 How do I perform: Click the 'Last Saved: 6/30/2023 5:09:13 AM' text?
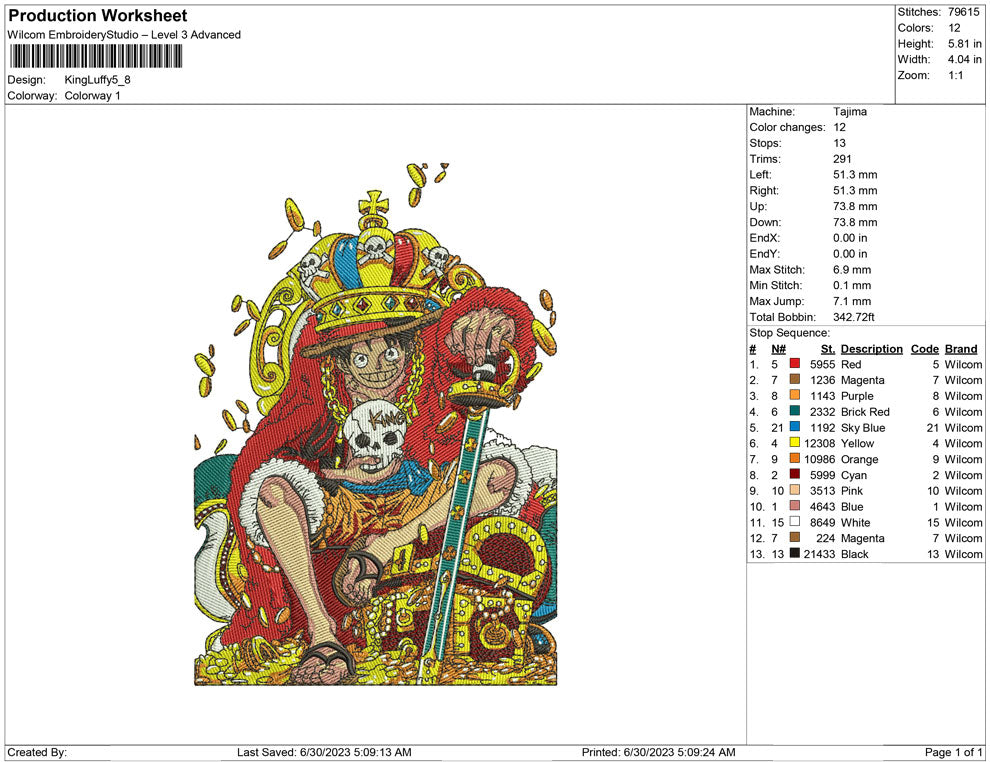(324, 752)
